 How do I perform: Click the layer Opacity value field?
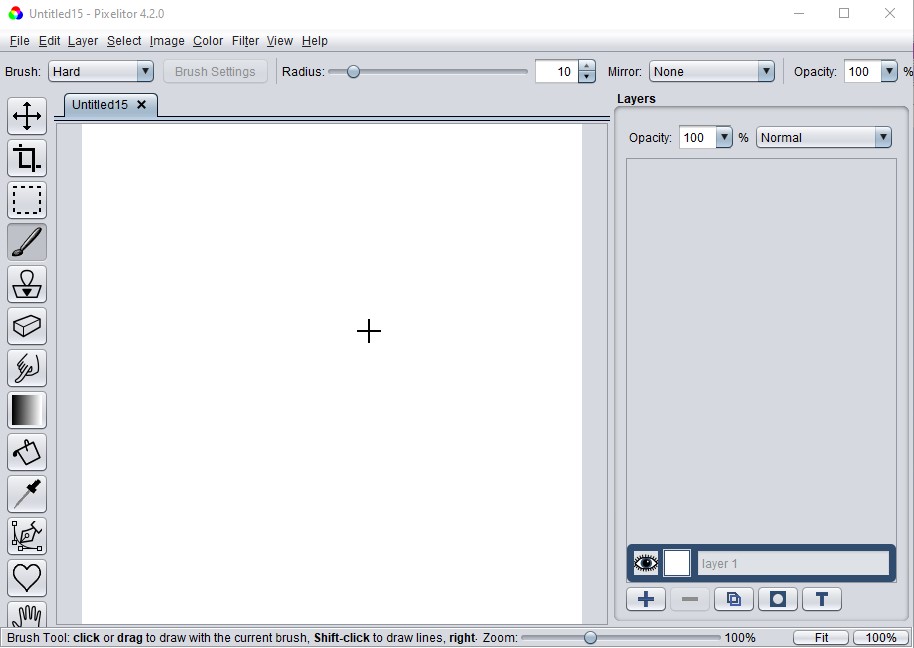698,138
